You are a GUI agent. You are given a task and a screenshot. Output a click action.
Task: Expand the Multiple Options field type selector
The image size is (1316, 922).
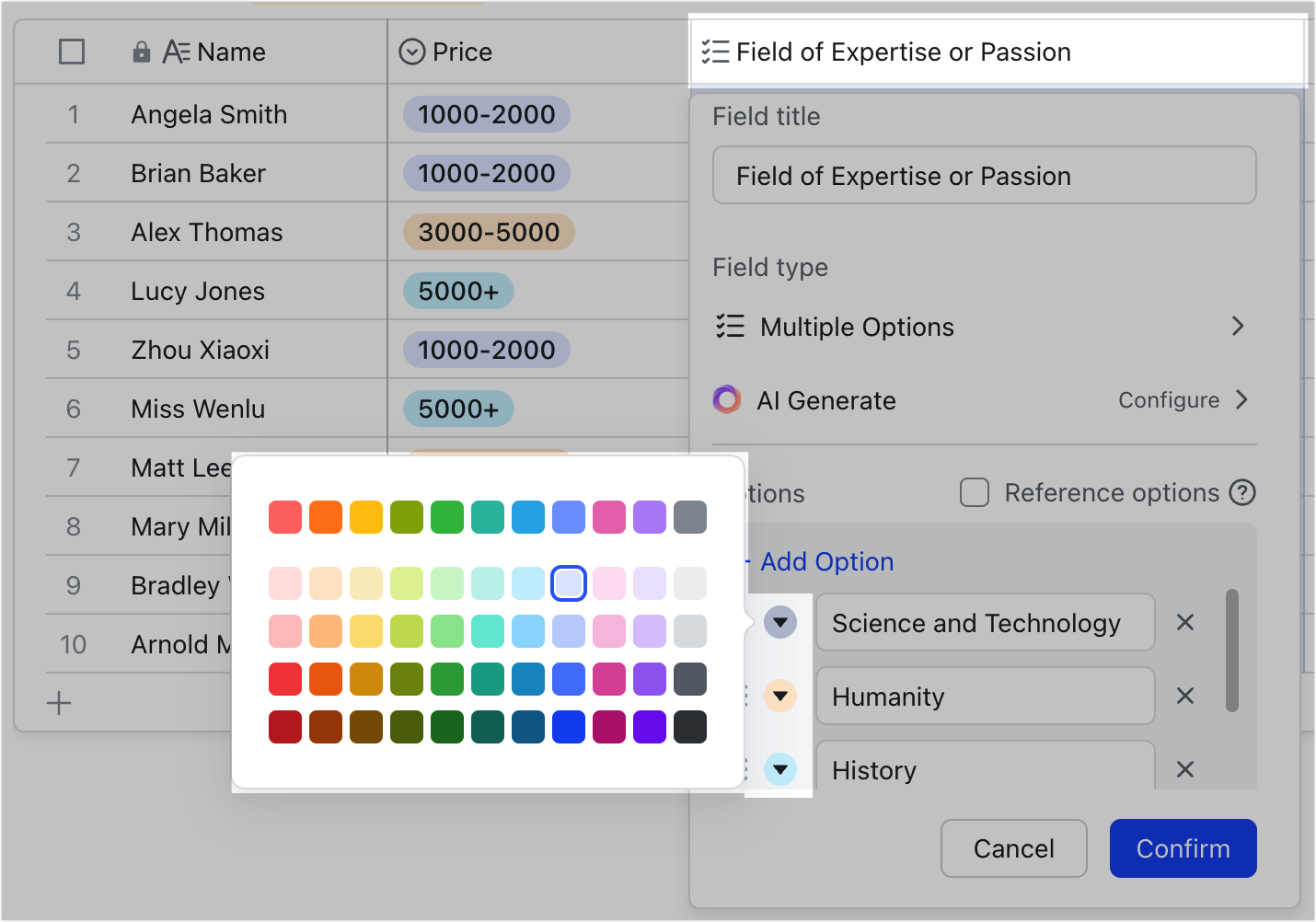pyautogui.click(x=984, y=328)
